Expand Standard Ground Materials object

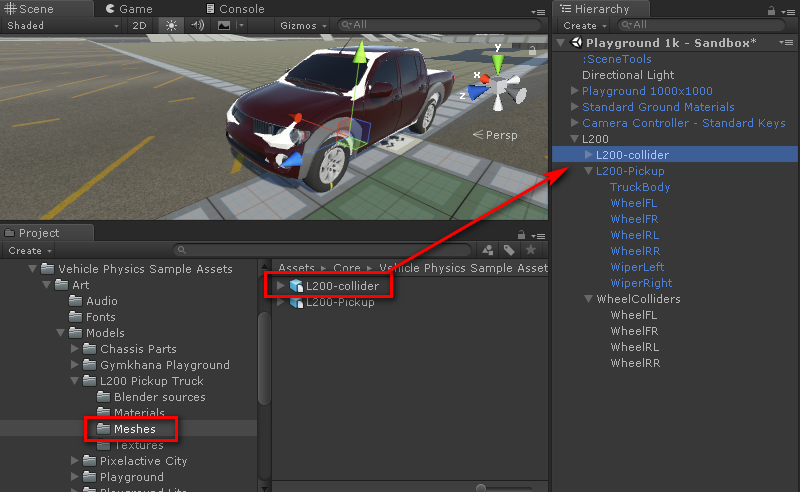[574, 107]
